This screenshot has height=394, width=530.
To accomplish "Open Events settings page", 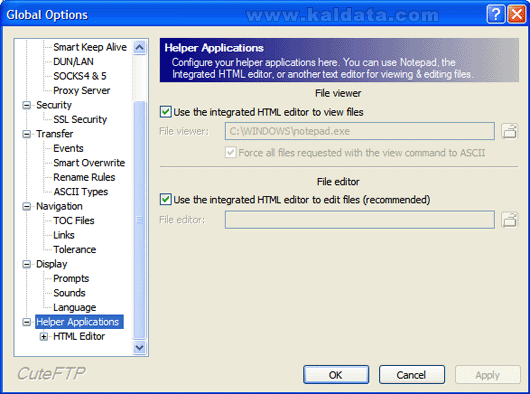I will pyautogui.click(x=68, y=148).
